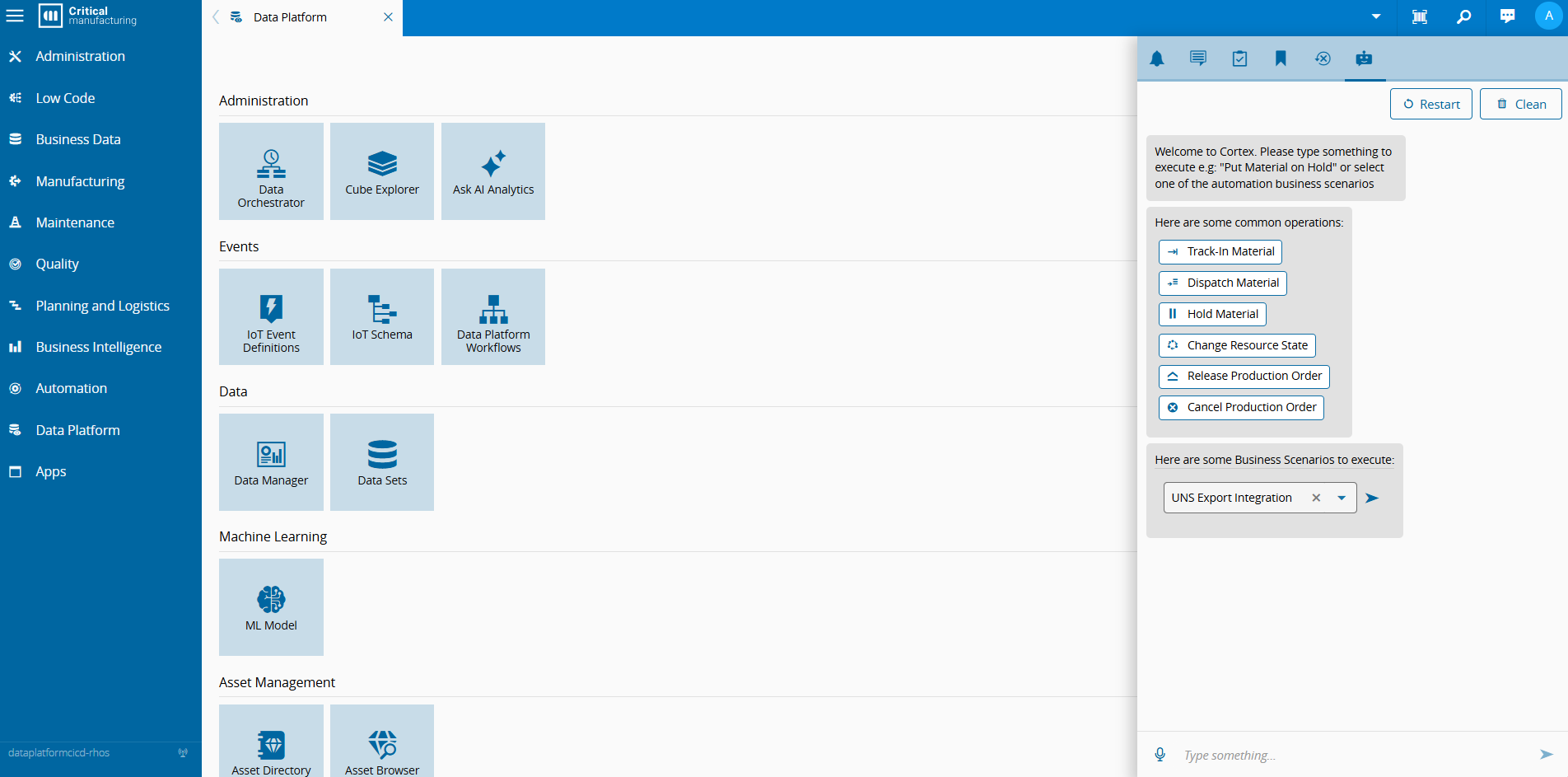Select the Cortex robot assistant tab
This screenshot has height=777, width=1568.
pyautogui.click(x=1364, y=59)
